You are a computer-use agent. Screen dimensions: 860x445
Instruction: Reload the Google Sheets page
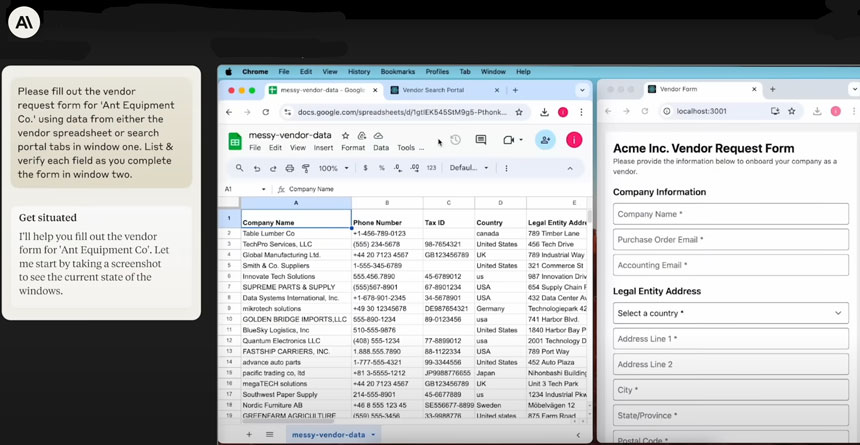point(265,112)
